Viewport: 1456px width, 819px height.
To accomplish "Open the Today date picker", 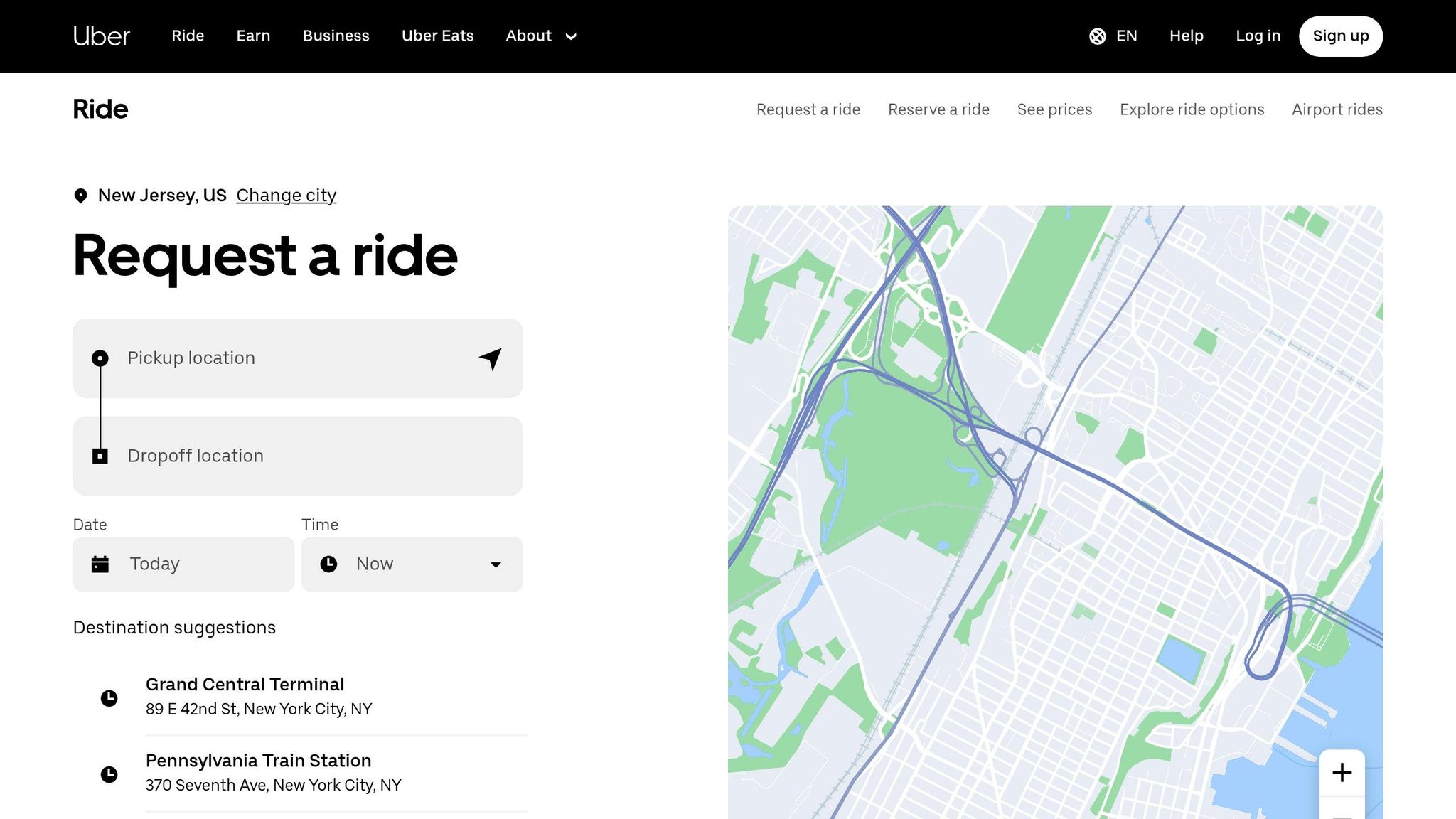I will (183, 564).
